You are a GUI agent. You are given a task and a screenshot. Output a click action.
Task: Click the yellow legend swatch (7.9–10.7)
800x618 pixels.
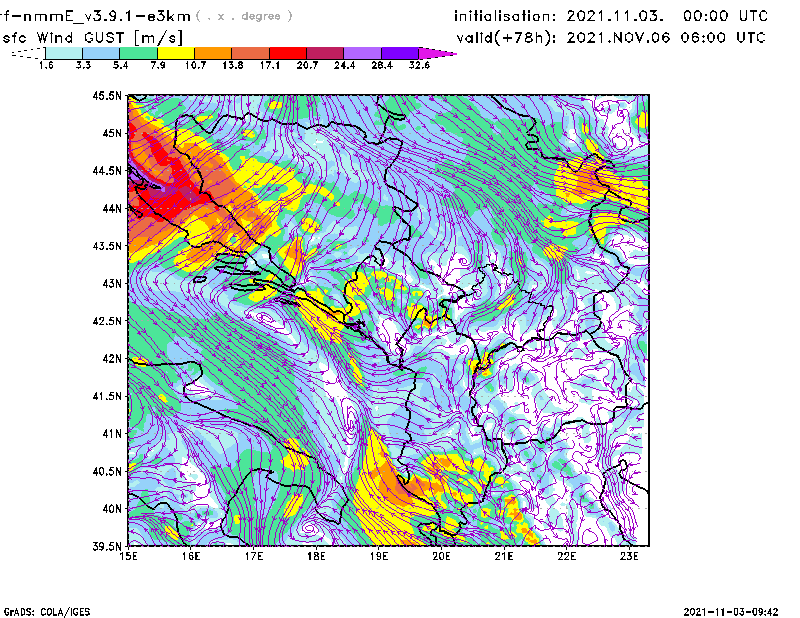click(x=176, y=53)
